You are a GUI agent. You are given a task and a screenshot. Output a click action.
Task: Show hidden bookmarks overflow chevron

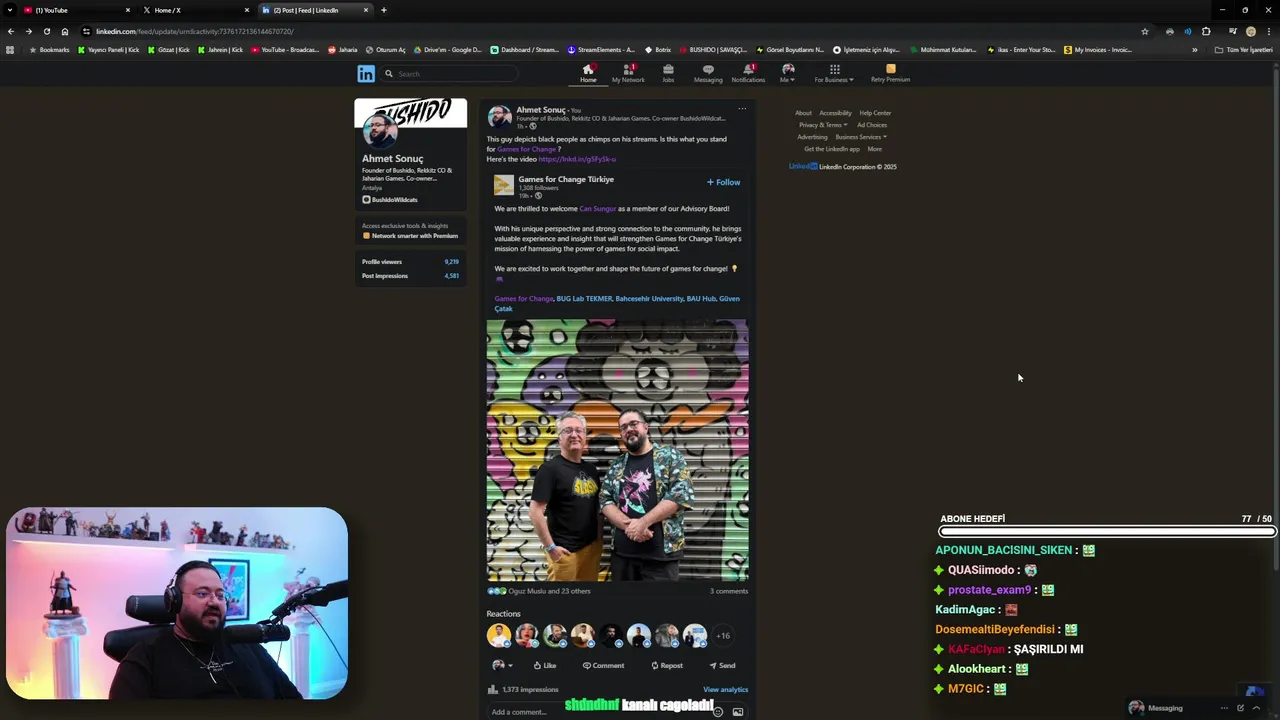pyautogui.click(x=1194, y=50)
